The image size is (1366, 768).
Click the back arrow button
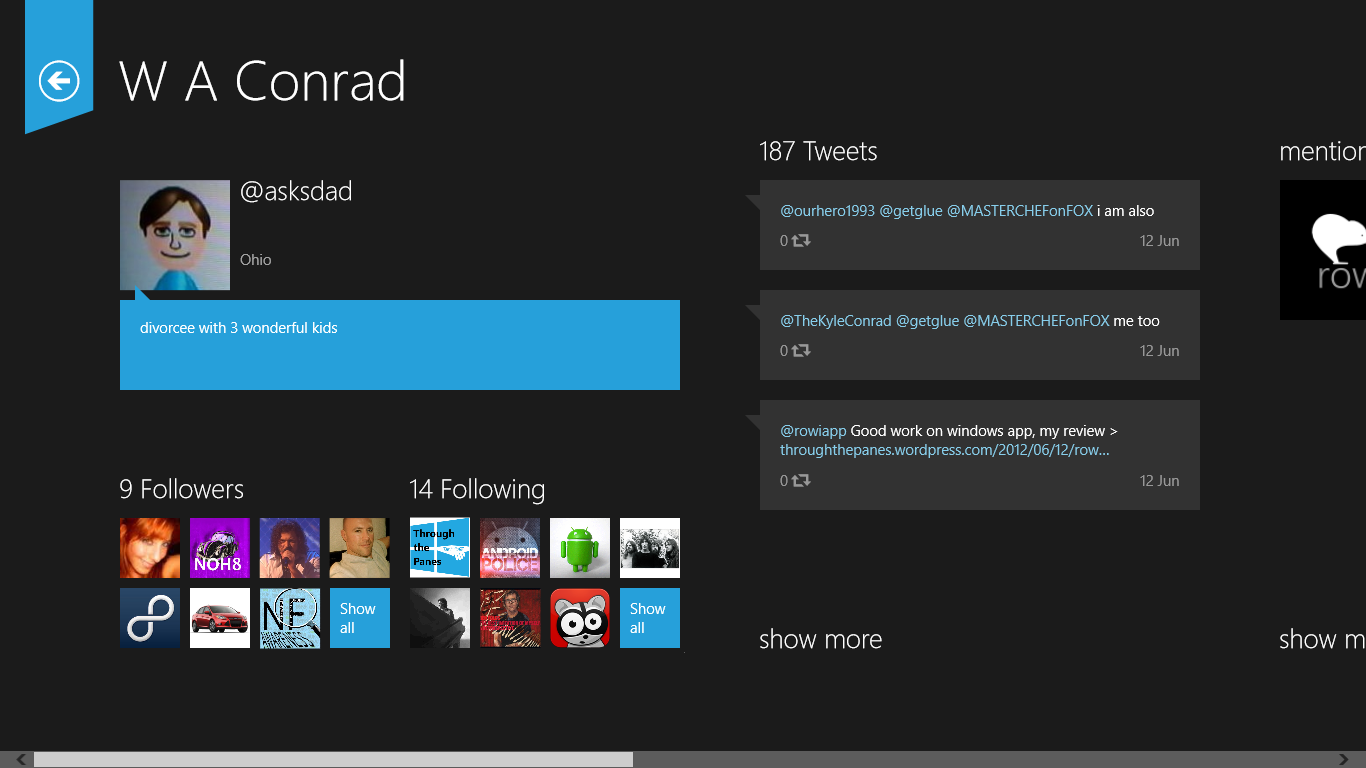[59, 81]
